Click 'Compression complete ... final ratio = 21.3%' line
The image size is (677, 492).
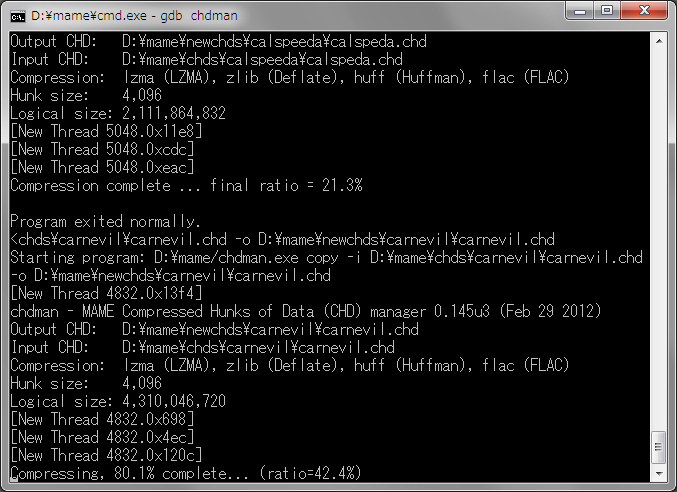coord(186,185)
